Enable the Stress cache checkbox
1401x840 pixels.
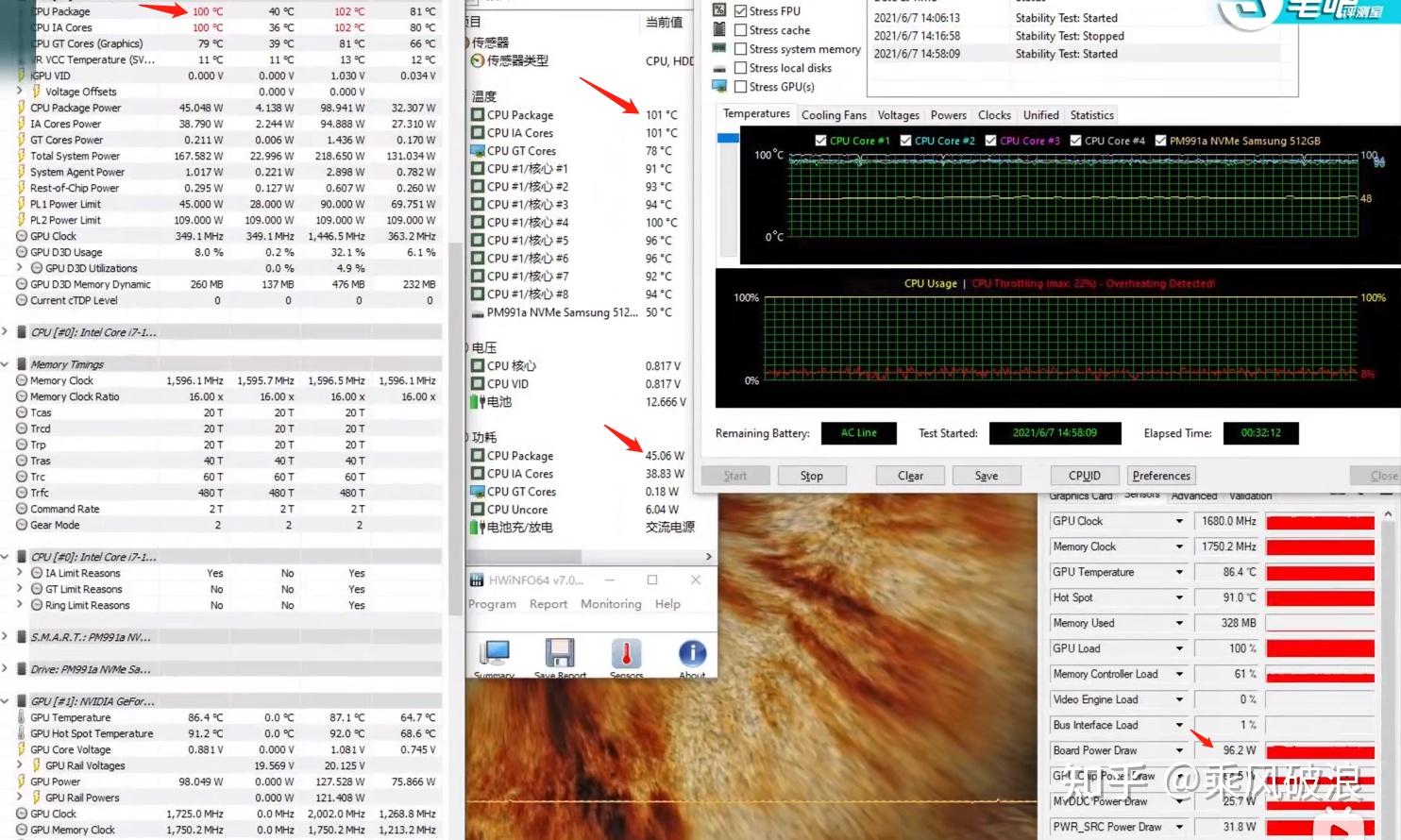point(741,29)
